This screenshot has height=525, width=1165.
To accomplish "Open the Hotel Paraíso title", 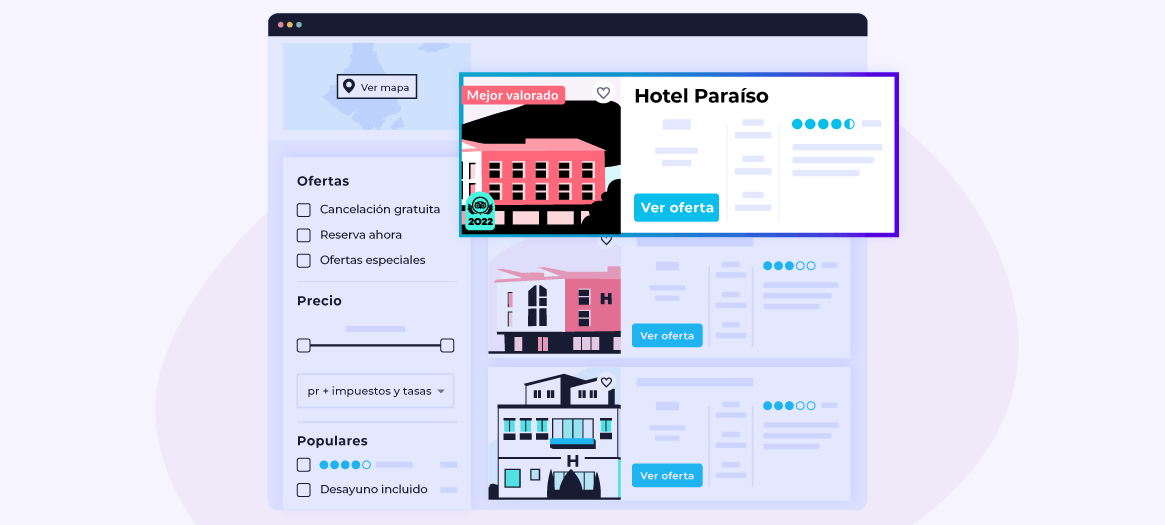I will (701, 96).
